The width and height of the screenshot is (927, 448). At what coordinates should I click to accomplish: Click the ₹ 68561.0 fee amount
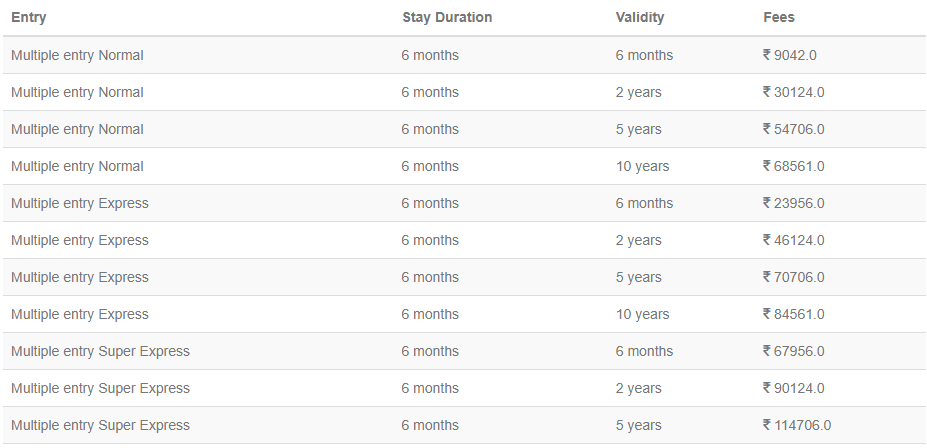[793, 167]
